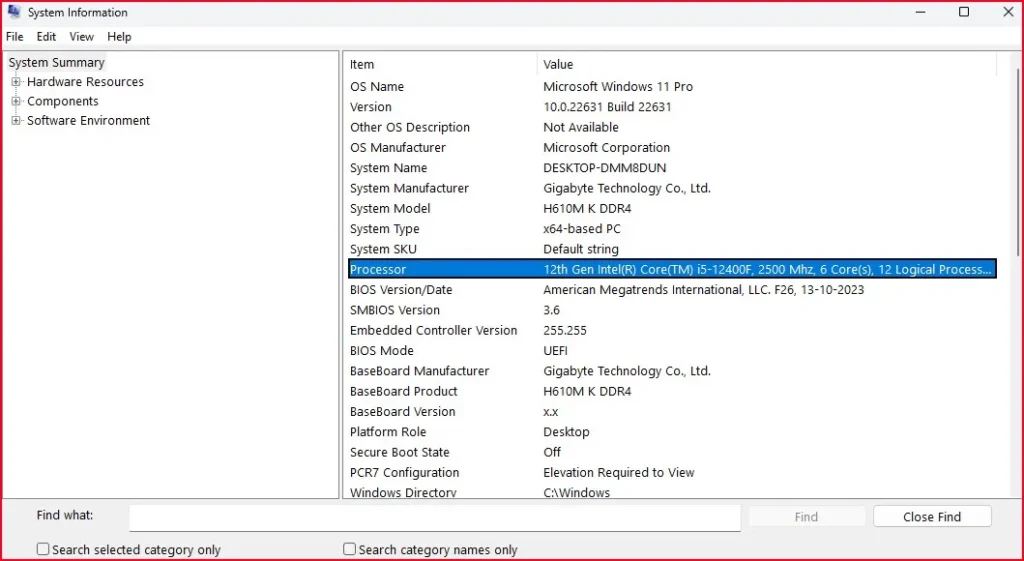
Task: Click the value Default string
Action: click(581, 249)
